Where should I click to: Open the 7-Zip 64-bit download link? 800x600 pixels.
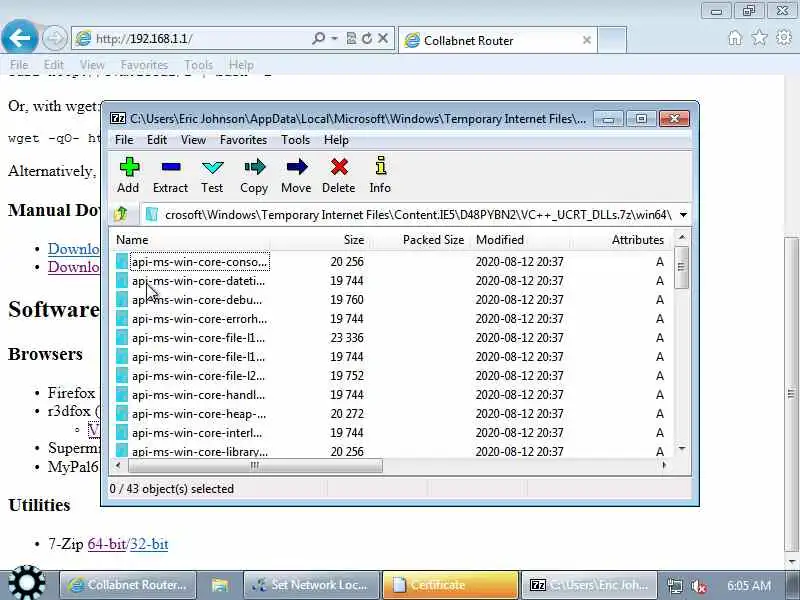pyautogui.click(x=106, y=544)
